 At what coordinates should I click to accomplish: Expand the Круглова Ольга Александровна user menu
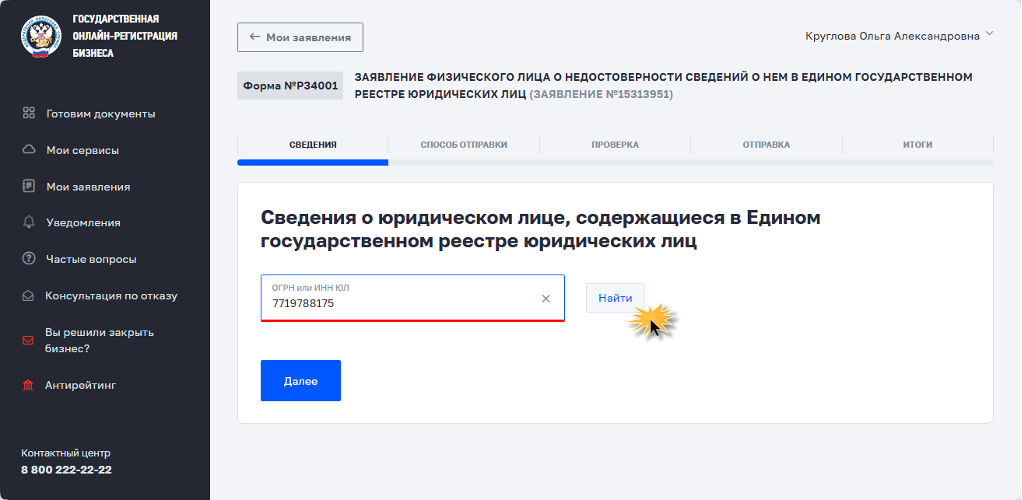(989, 33)
